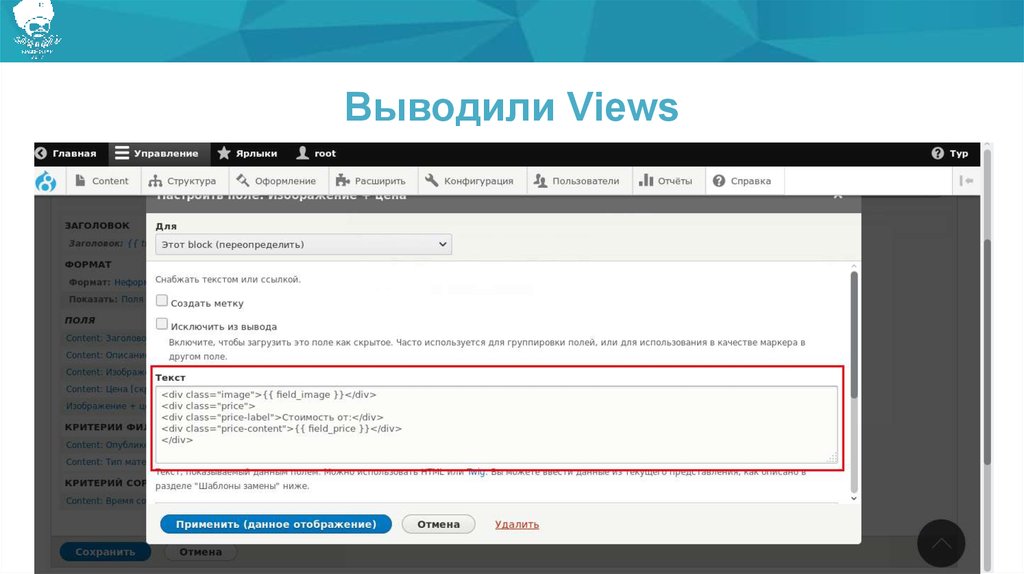Viewport: 1024px width, 574px height.
Task: Click the round scroll-to-top arrow button
Action: pos(941,543)
